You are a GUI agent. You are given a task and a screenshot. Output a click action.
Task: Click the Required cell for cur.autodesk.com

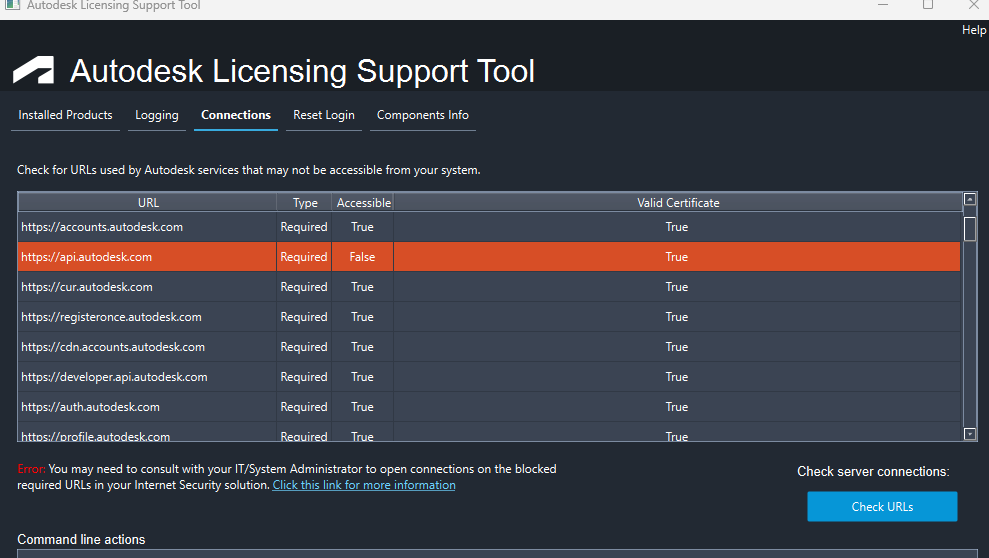(304, 287)
